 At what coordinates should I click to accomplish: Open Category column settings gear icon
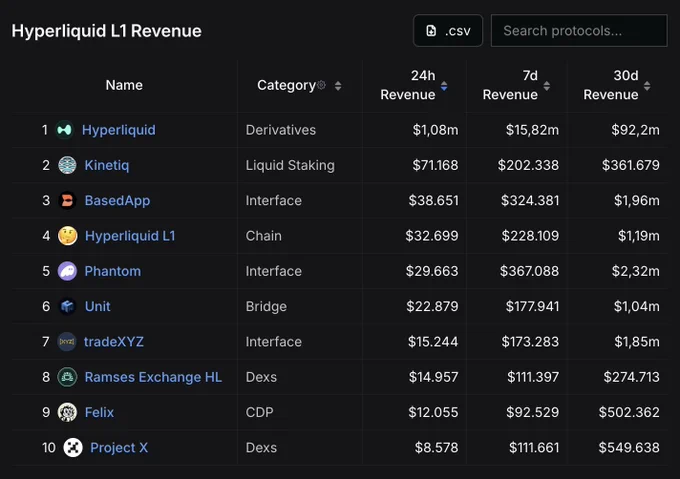(321, 85)
